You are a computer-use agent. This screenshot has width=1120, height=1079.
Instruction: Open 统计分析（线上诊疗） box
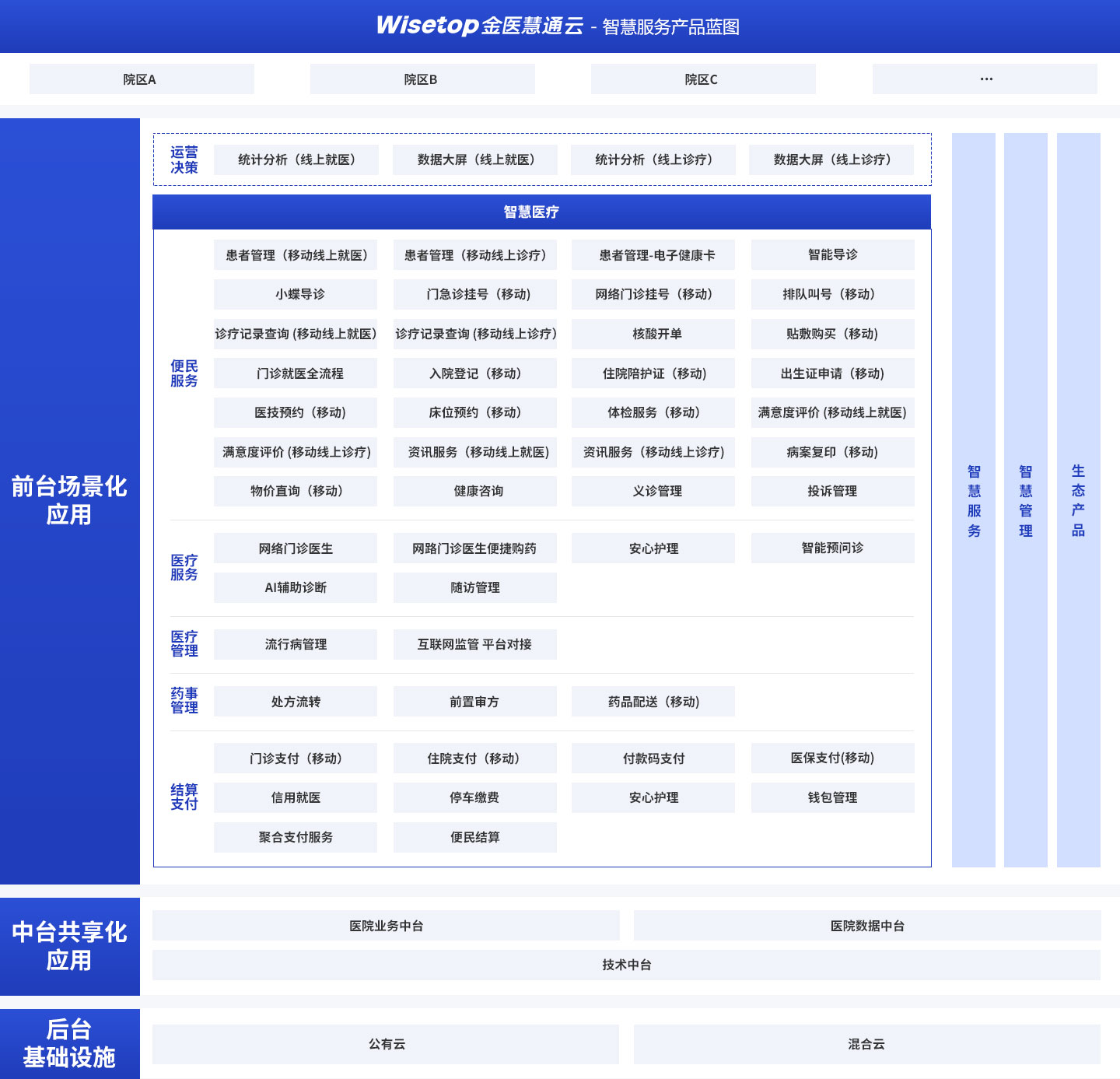(653, 159)
